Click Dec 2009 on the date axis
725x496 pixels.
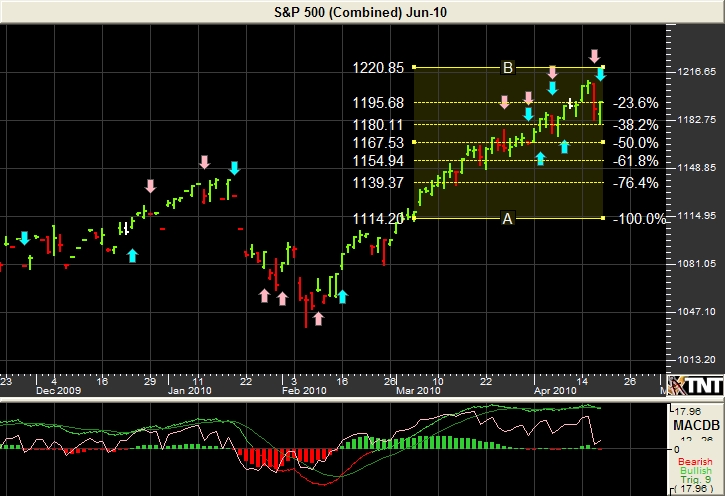[58, 391]
